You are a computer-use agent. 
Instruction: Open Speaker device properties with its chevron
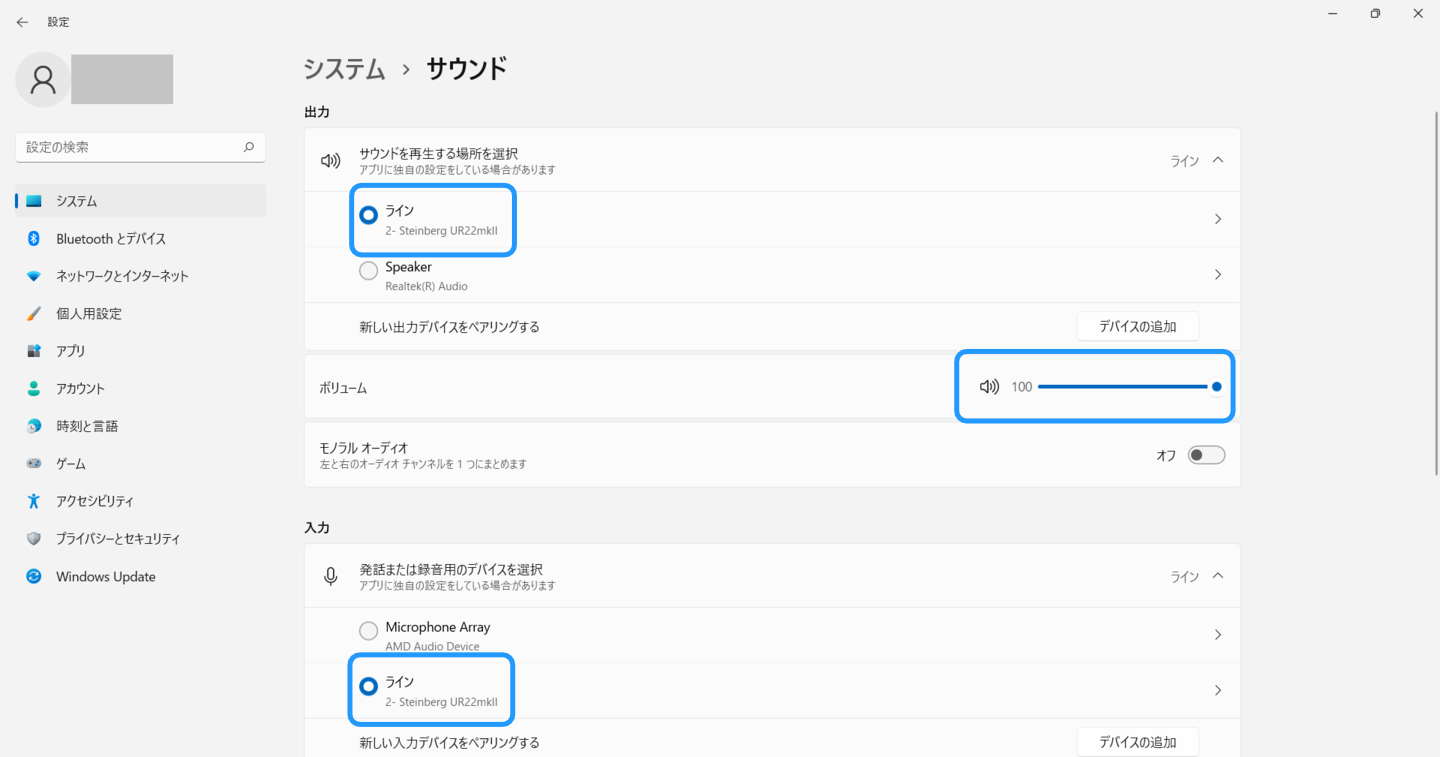pos(1217,274)
